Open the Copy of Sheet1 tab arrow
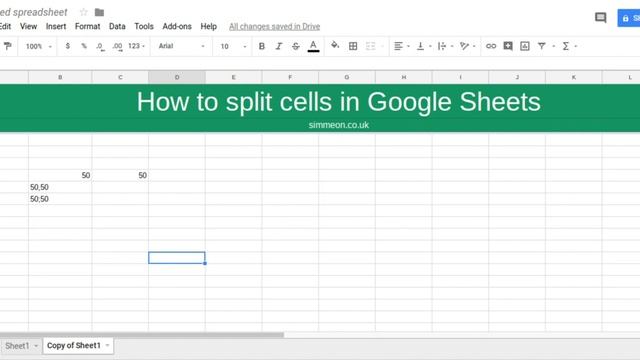 pos(107,346)
